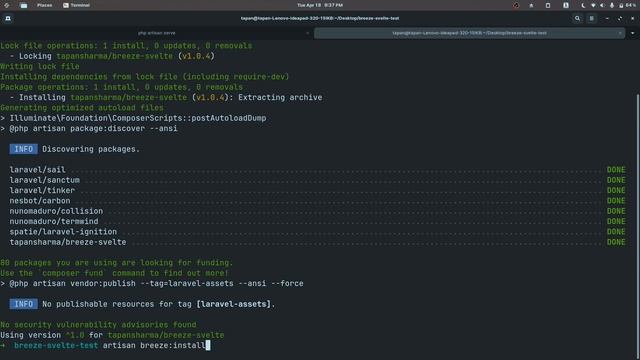
Task: Click the 'breeze-svelte-test' prompt directory name
Action: [x=56, y=345]
